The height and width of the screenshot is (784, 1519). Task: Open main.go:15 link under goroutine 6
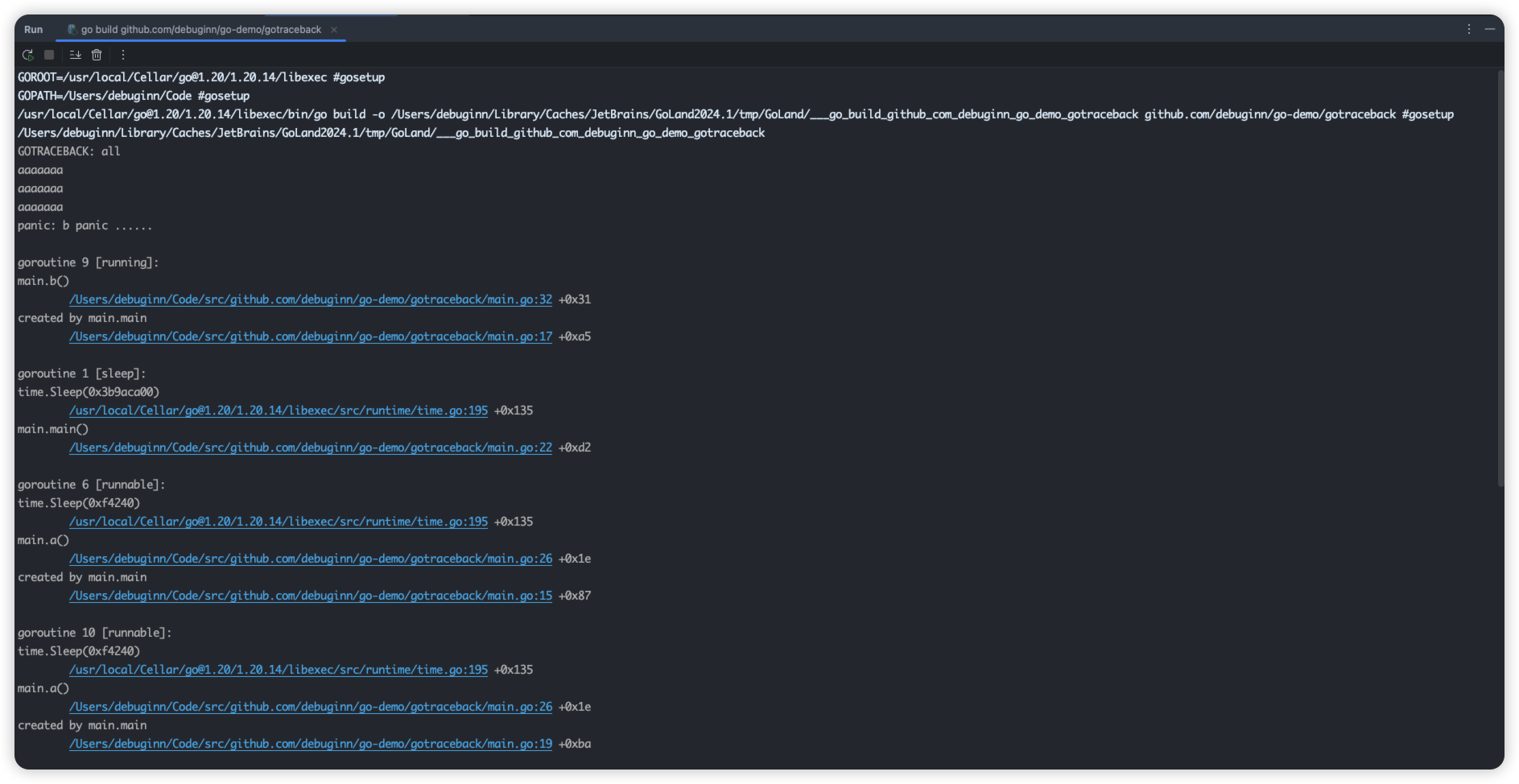[x=310, y=596]
